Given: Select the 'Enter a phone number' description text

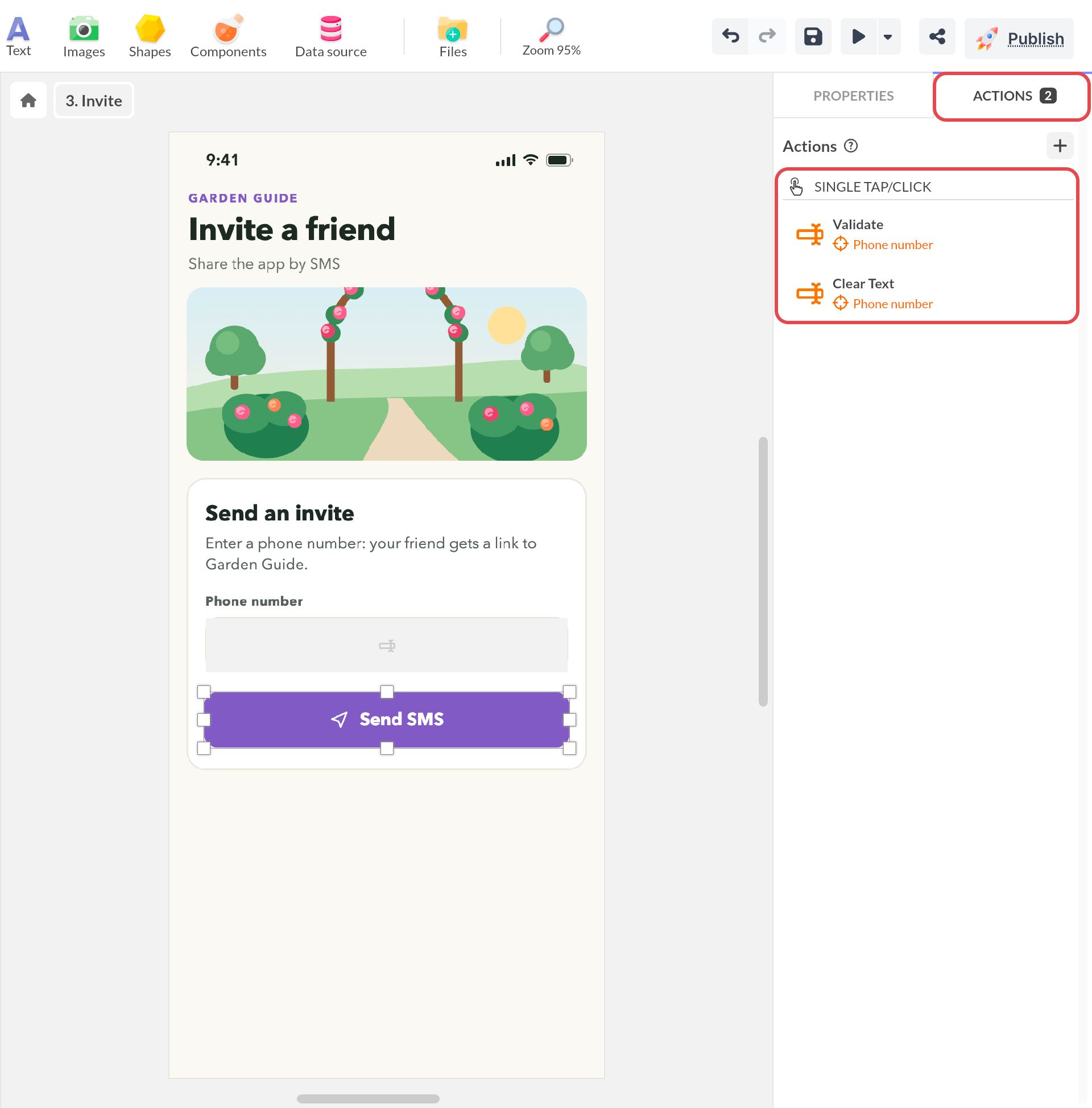Looking at the screenshot, I should (x=370, y=553).
